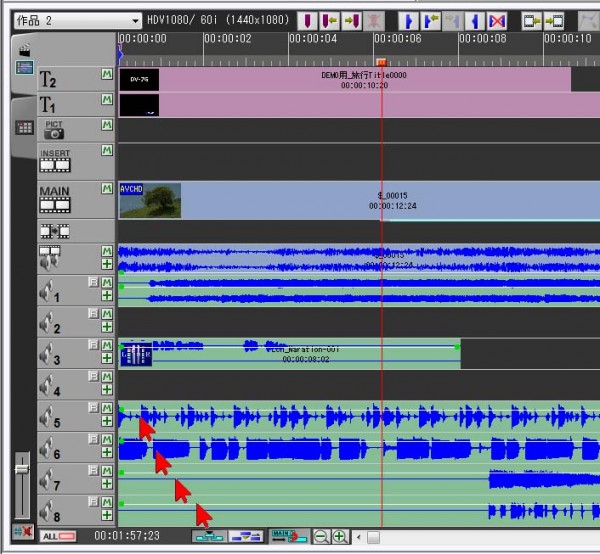600x554 pixels.
Task: Click the ALL button at bottom
Action: 58,536
